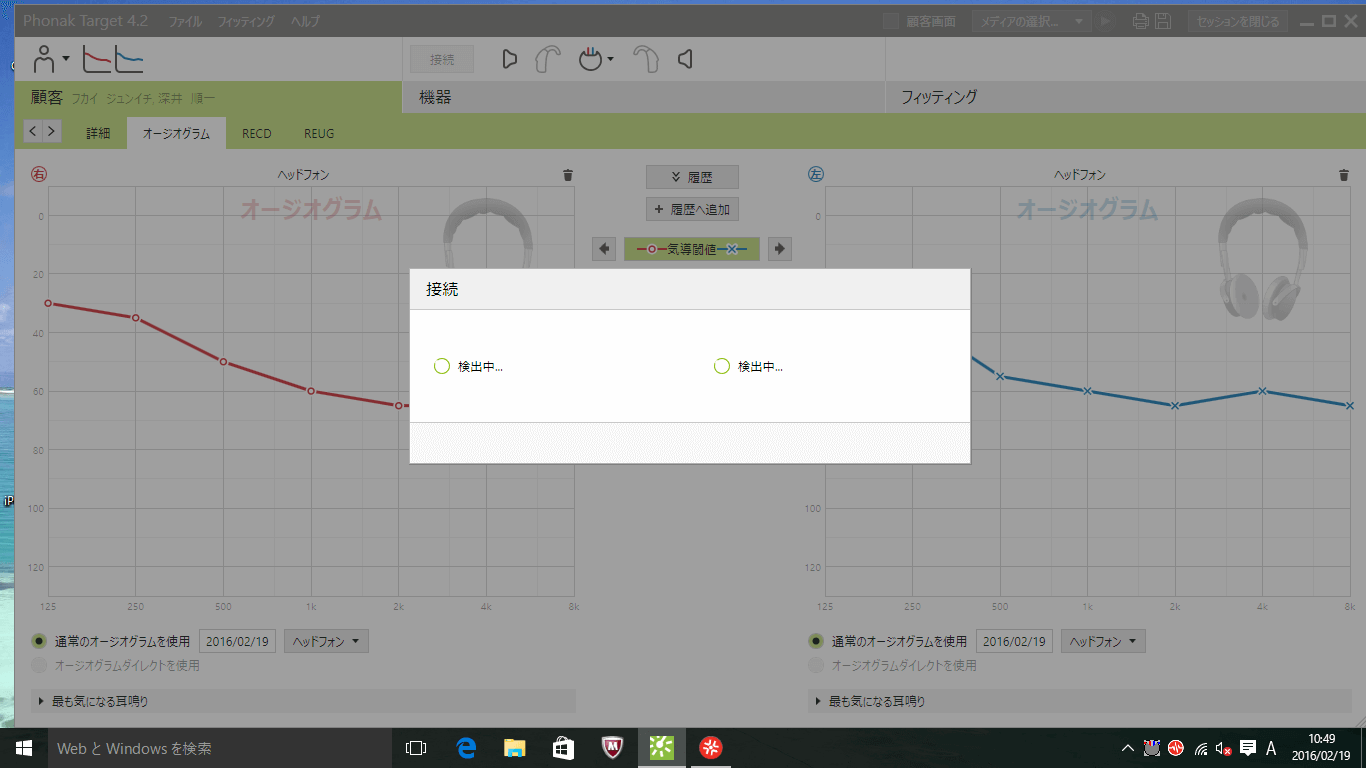1366x768 pixels.
Task: Switch to 詳細 tab
Action: pos(98,133)
